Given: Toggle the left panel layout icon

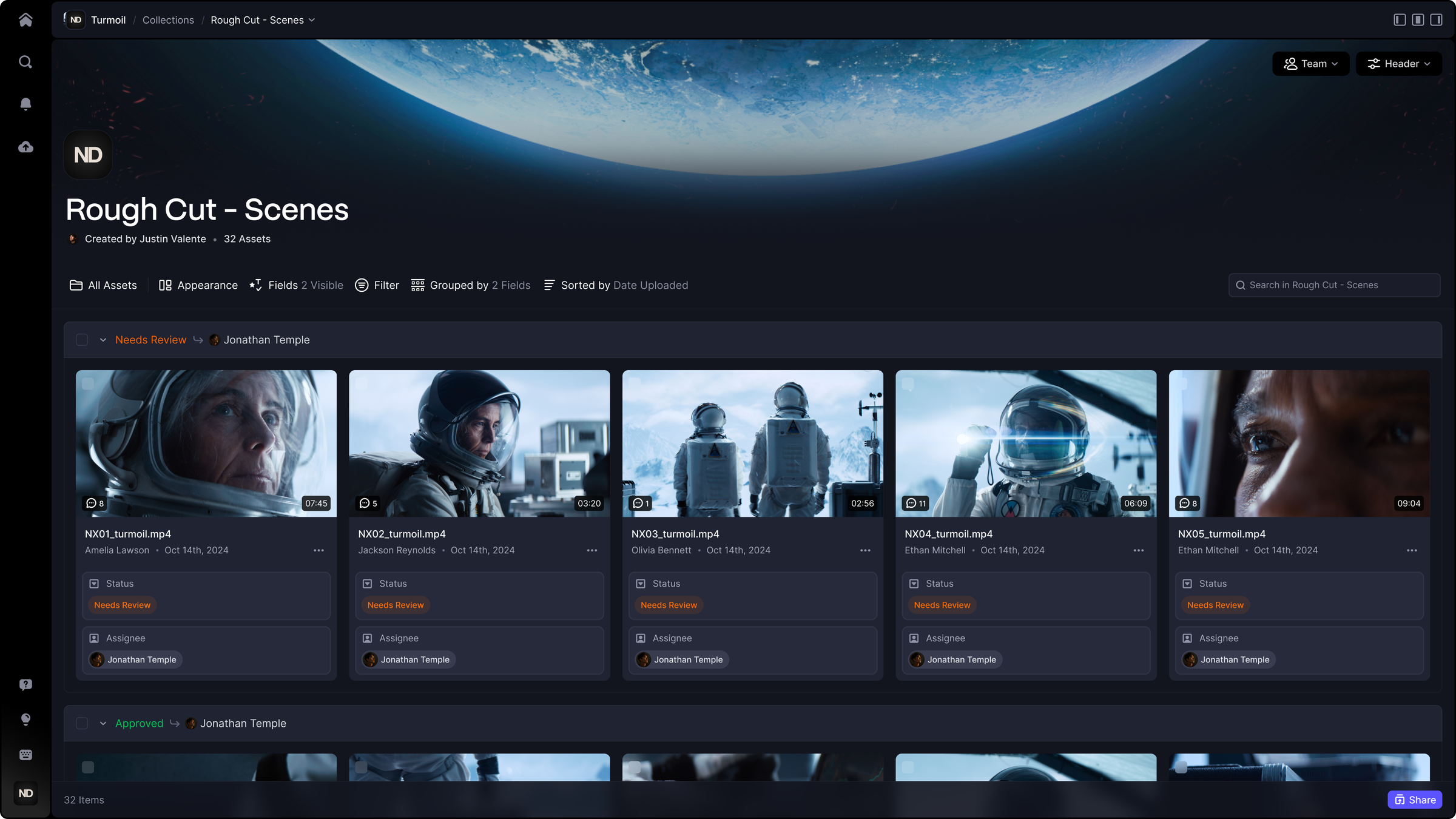Looking at the screenshot, I should click(x=1400, y=20).
